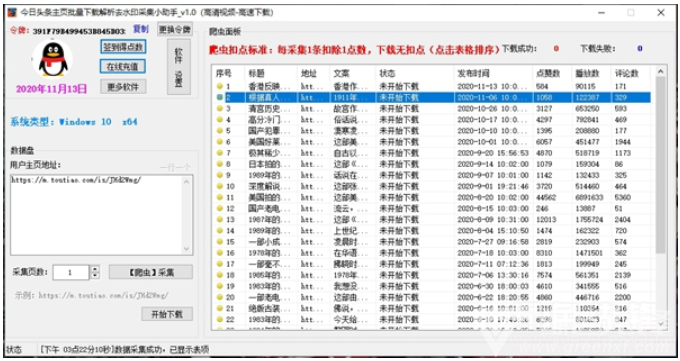Sort by the 地址 column header
Screen dimensions: 680x361
[308, 73]
